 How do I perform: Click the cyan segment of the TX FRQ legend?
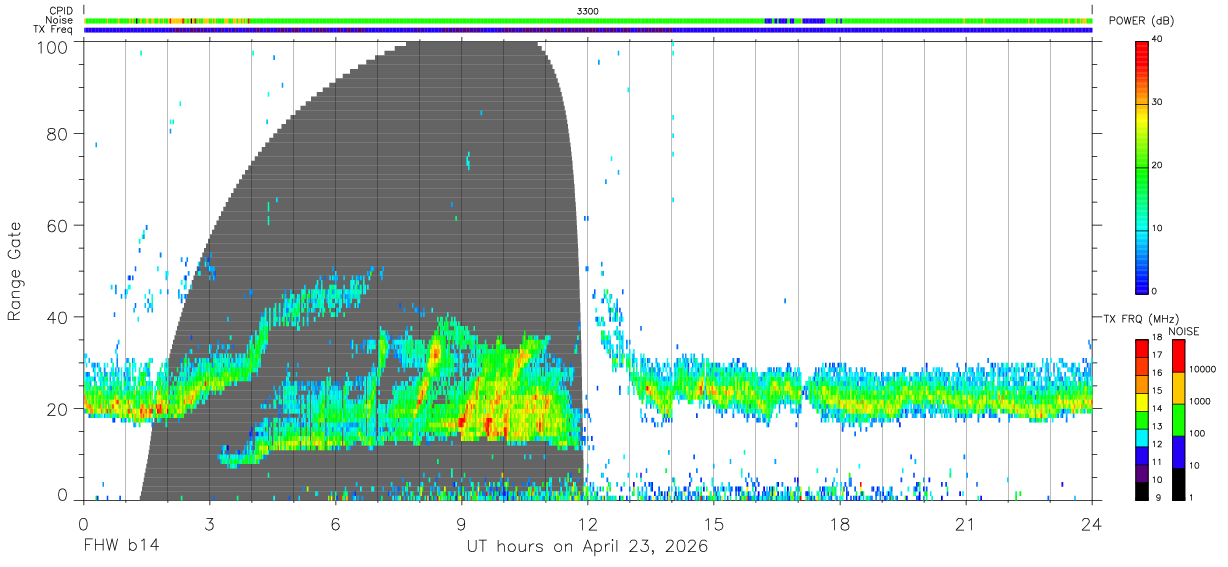point(1142,437)
